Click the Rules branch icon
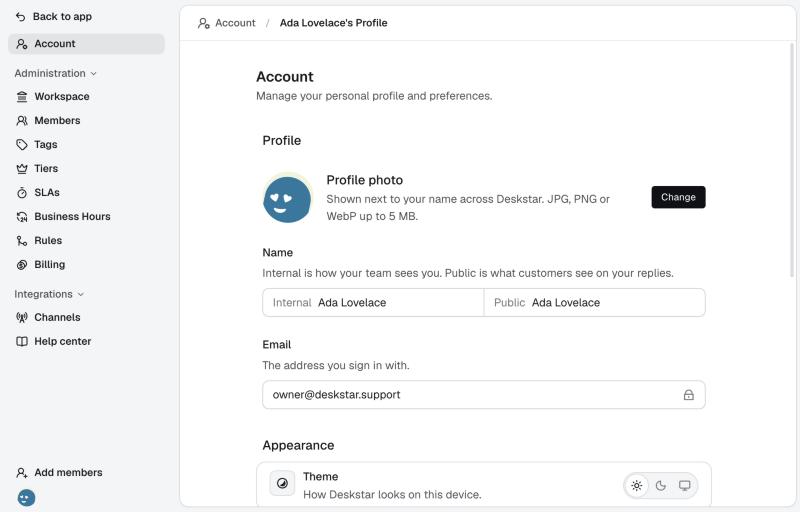The height and width of the screenshot is (512, 800). (x=21, y=241)
